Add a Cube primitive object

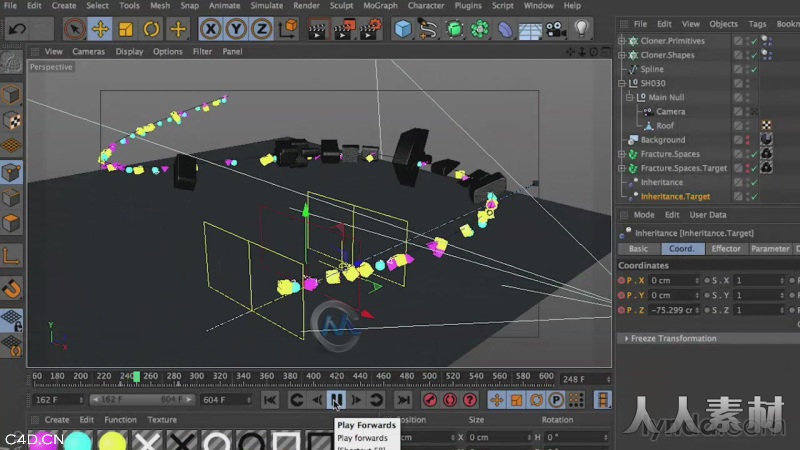coord(403,29)
